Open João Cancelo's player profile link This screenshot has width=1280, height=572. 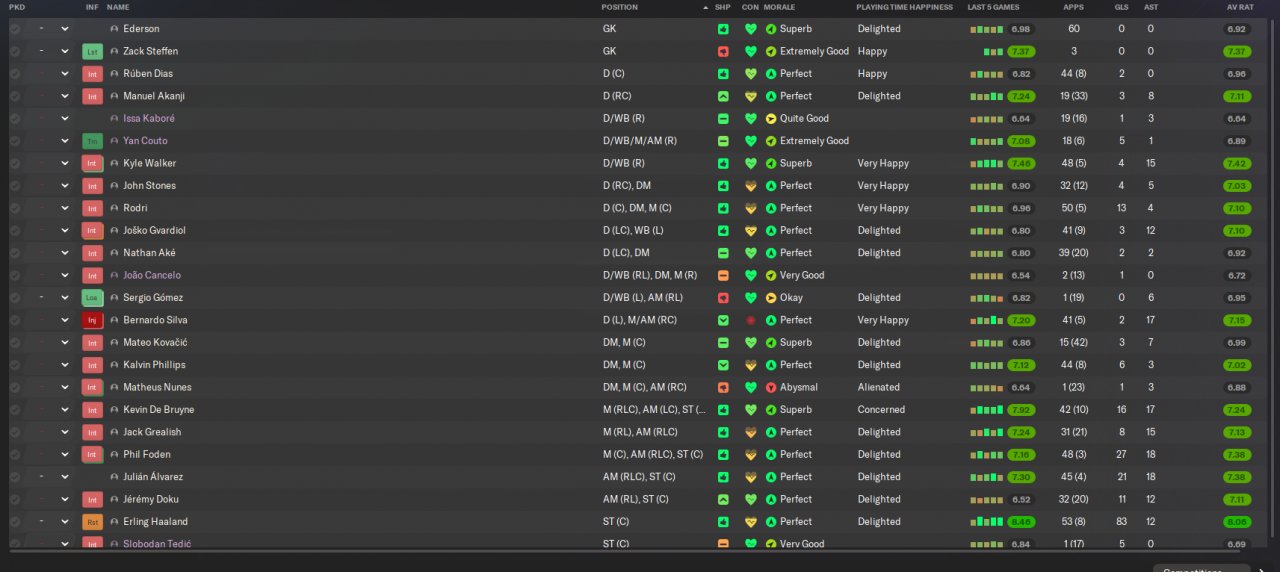[x=152, y=275]
